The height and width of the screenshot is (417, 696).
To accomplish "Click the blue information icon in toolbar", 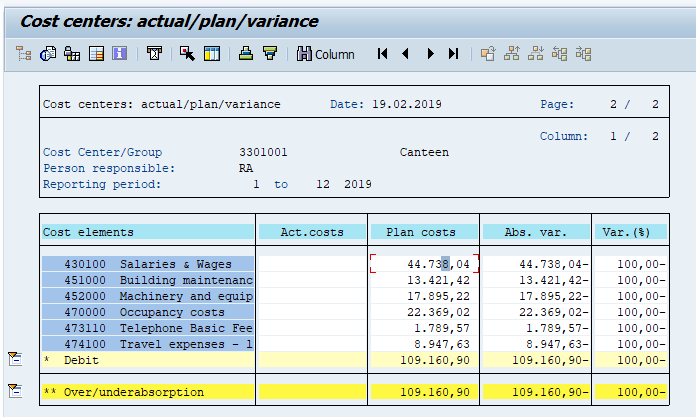I will (x=120, y=54).
